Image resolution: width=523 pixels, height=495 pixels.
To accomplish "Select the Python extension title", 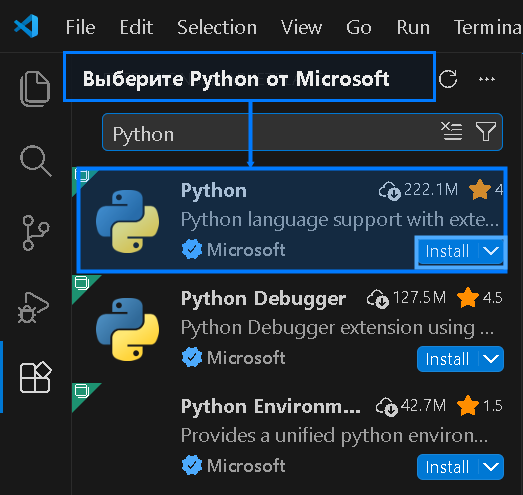I will pos(214,190).
